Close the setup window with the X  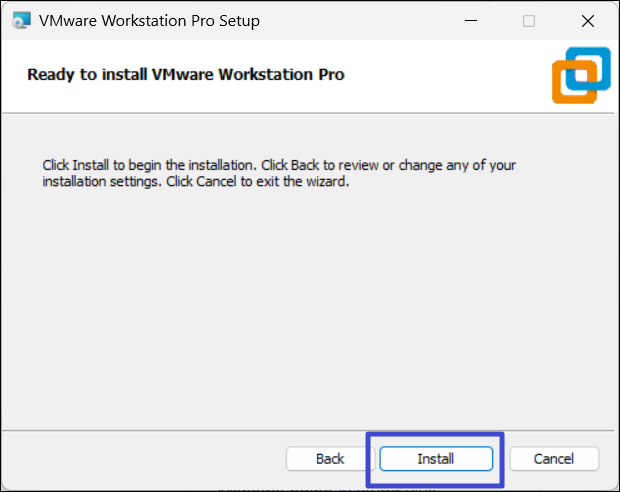(588, 20)
